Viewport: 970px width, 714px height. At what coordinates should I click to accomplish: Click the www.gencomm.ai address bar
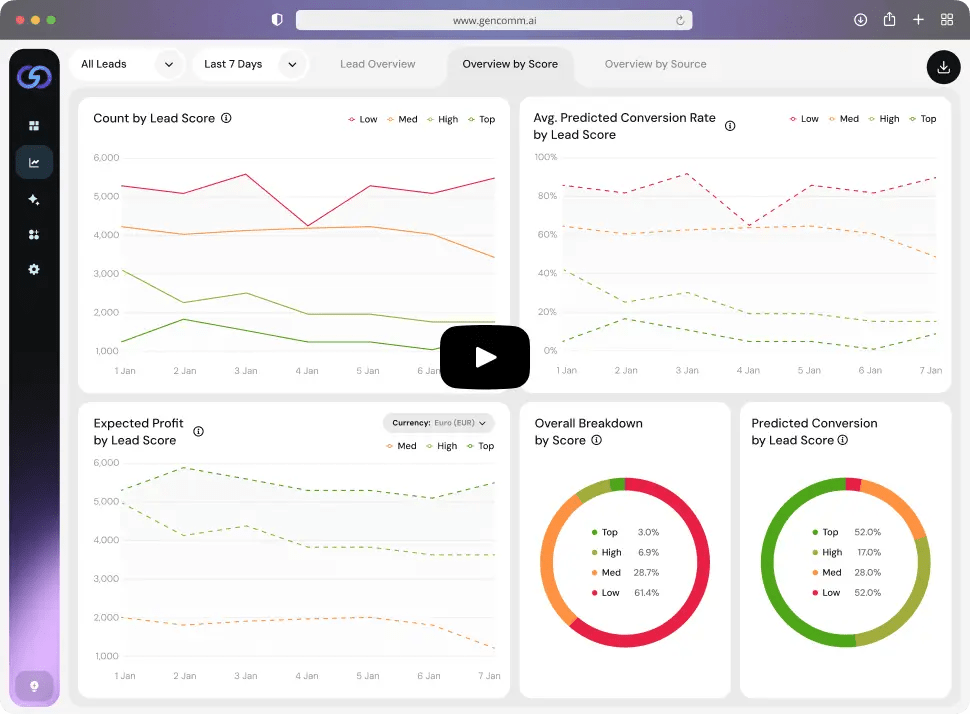pos(494,20)
